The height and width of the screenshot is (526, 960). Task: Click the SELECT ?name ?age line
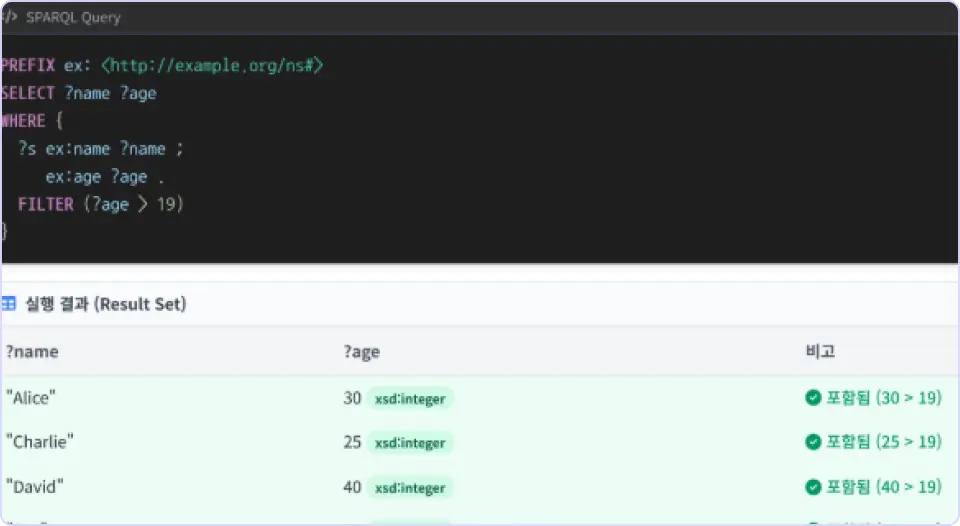coord(79,93)
